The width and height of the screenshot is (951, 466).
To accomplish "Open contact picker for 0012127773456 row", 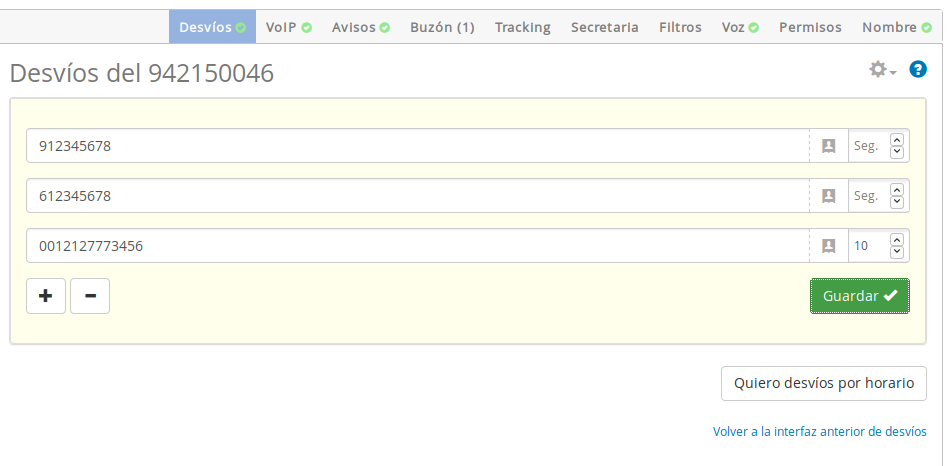I will (828, 246).
